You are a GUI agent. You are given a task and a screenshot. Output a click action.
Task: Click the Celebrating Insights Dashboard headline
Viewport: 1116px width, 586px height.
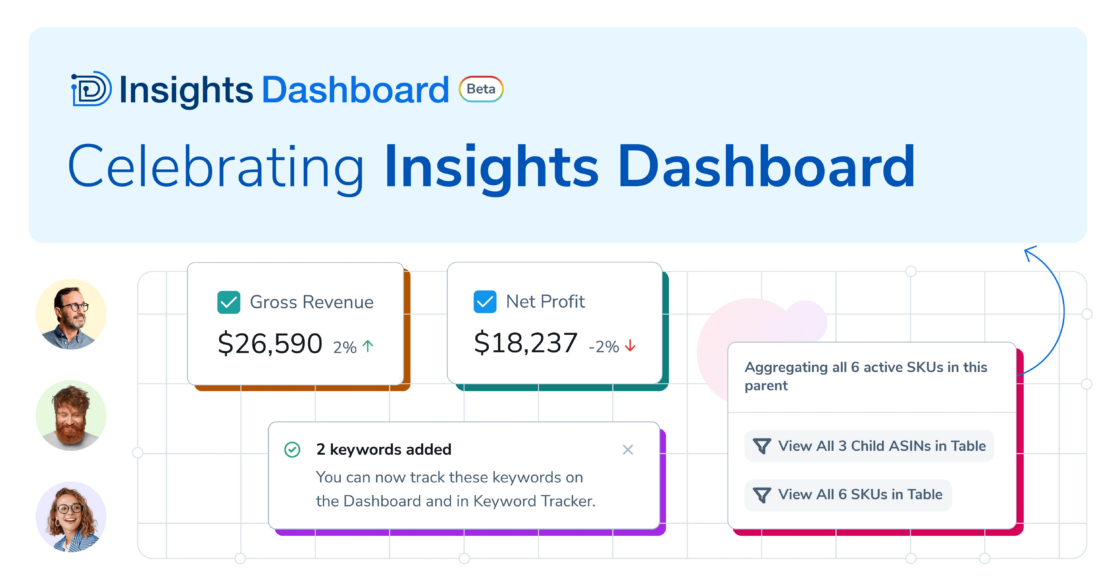coord(491,166)
